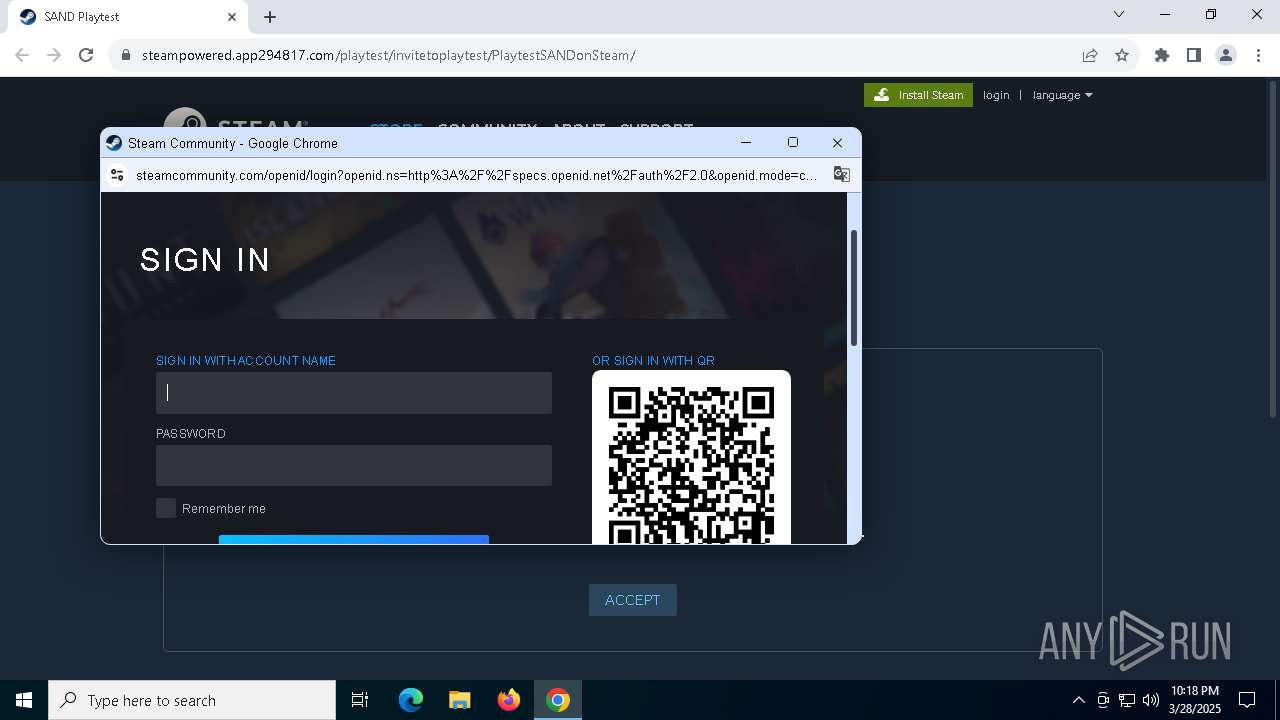Reload the SAND Playtest page
This screenshot has height=720, width=1280.
click(x=86, y=55)
